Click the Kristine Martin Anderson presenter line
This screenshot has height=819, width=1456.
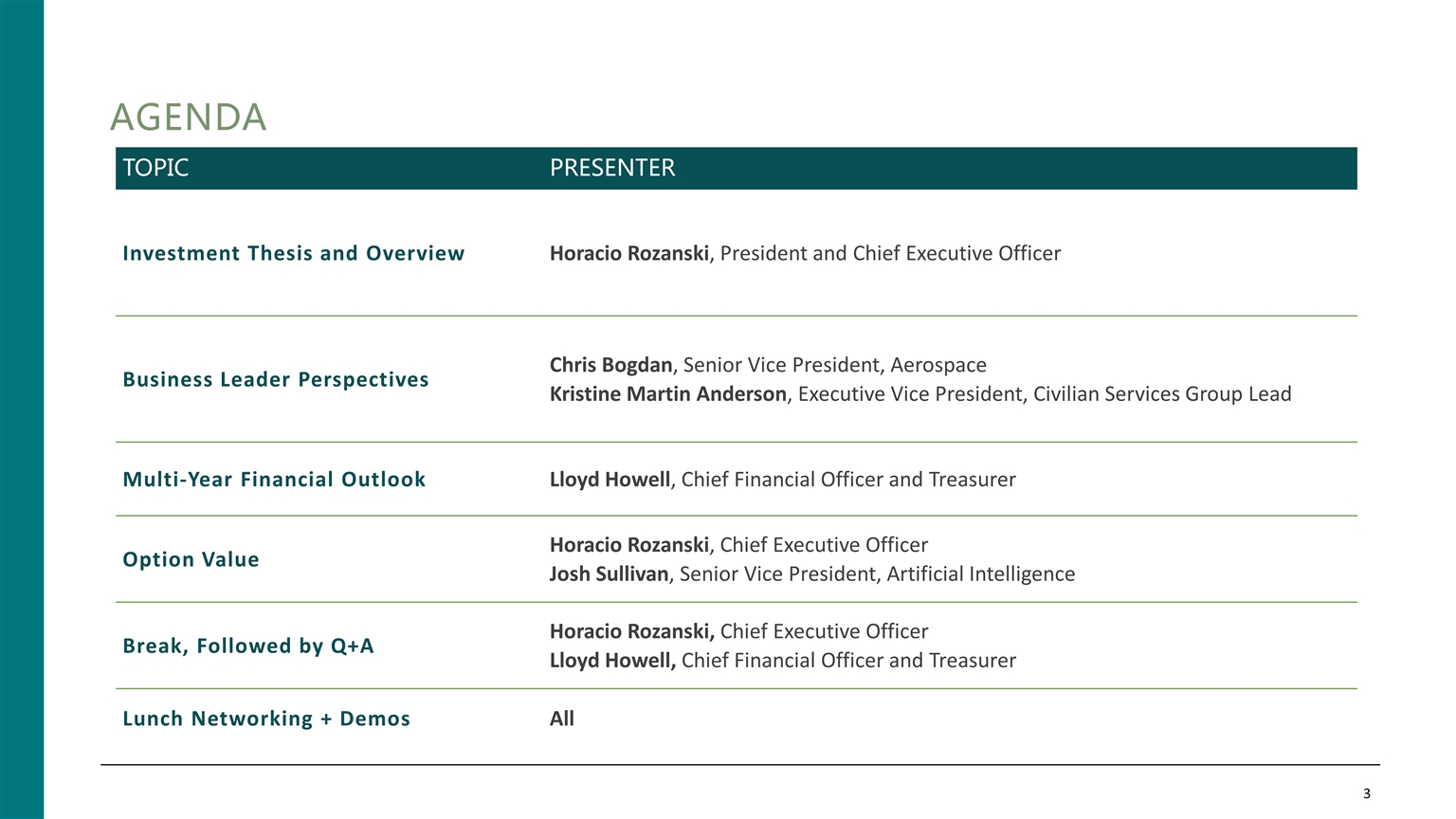pyautogui.click(x=919, y=393)
